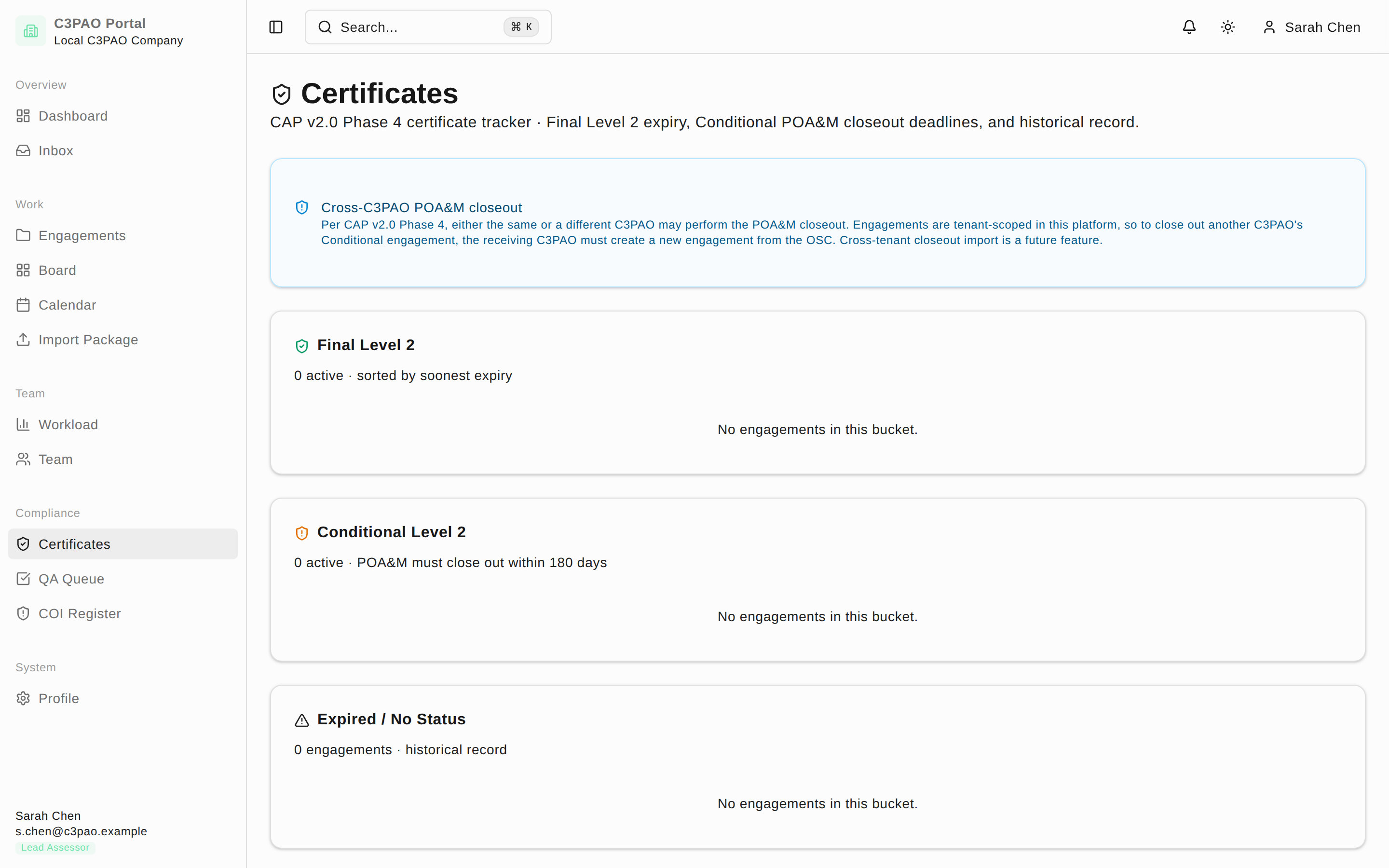The width and height of the screenshot is (1389, 868).
Task: Open Profile under System
Action: 123,699
